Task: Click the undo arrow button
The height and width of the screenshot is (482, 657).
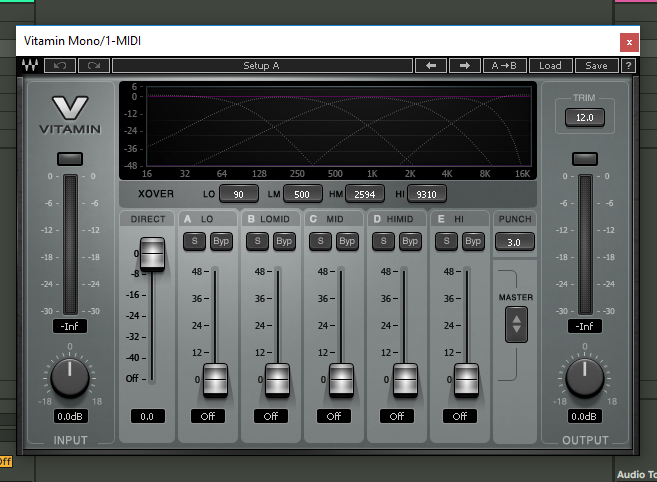Action: pyautogui.click(x=60, y=65)
